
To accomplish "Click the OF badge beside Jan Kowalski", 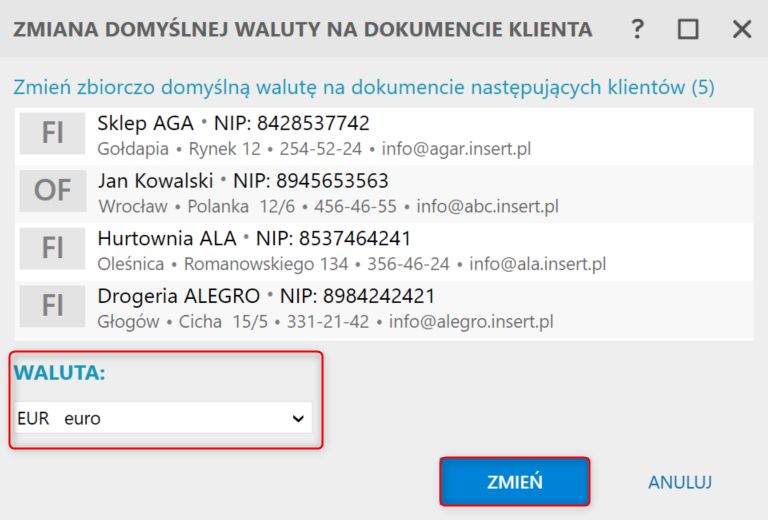I will (52, 190).
